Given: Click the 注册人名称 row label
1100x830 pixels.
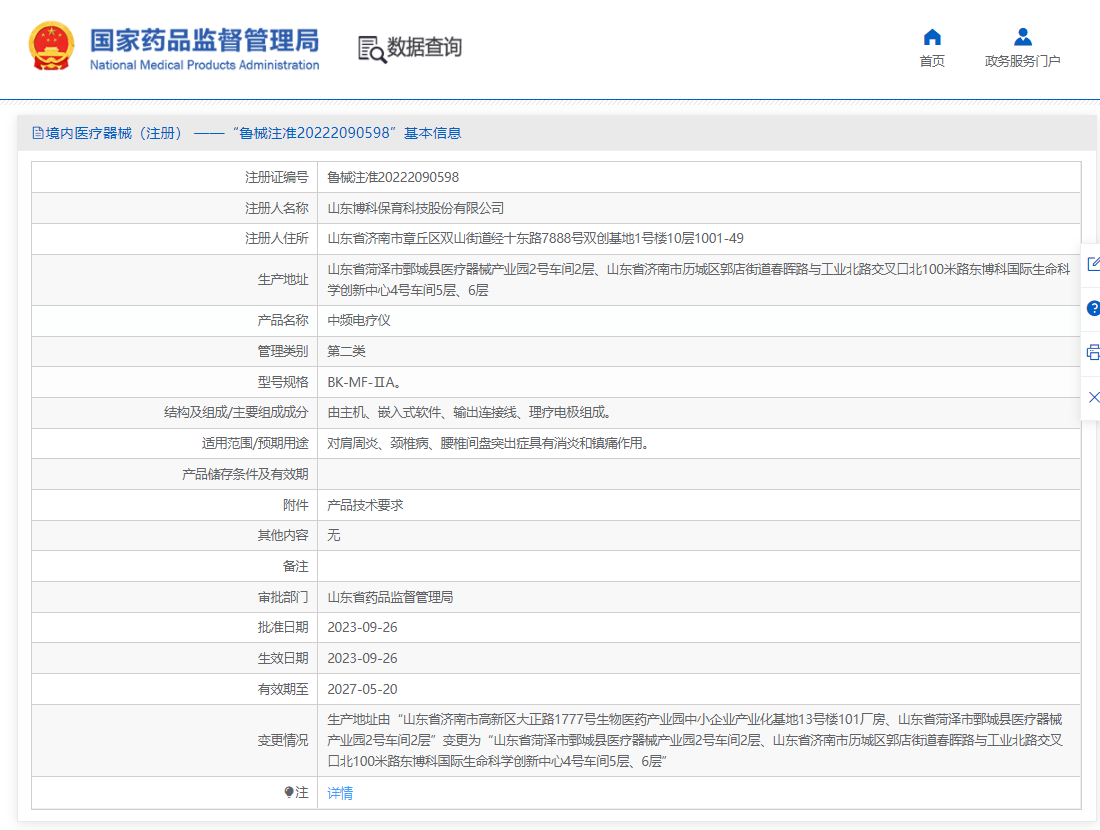Looking at the screenshot, I should click(x=276, y=208).
